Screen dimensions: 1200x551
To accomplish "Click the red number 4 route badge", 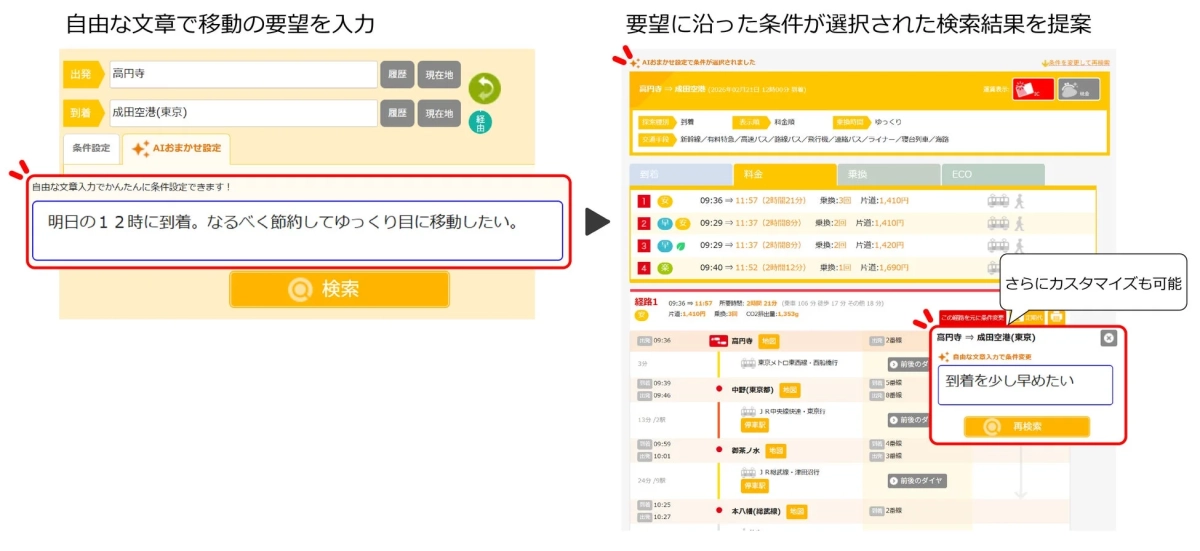I will tap(645, 268).
